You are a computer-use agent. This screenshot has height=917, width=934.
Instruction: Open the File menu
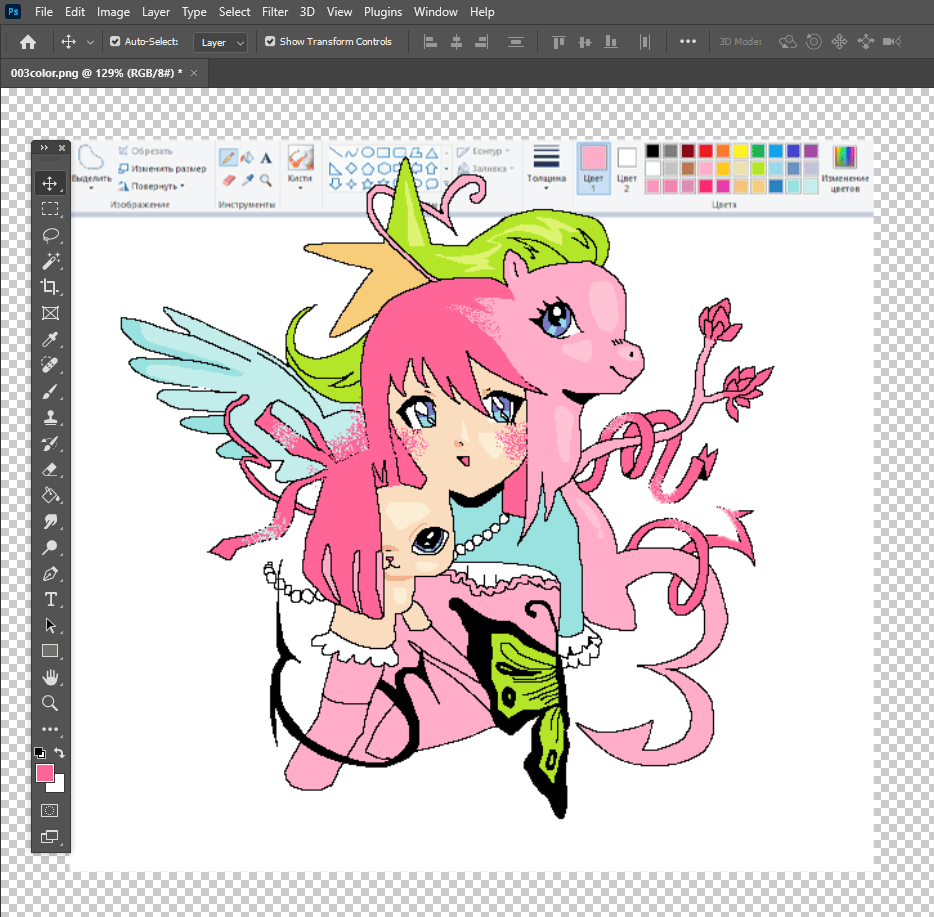pos(43,12)
